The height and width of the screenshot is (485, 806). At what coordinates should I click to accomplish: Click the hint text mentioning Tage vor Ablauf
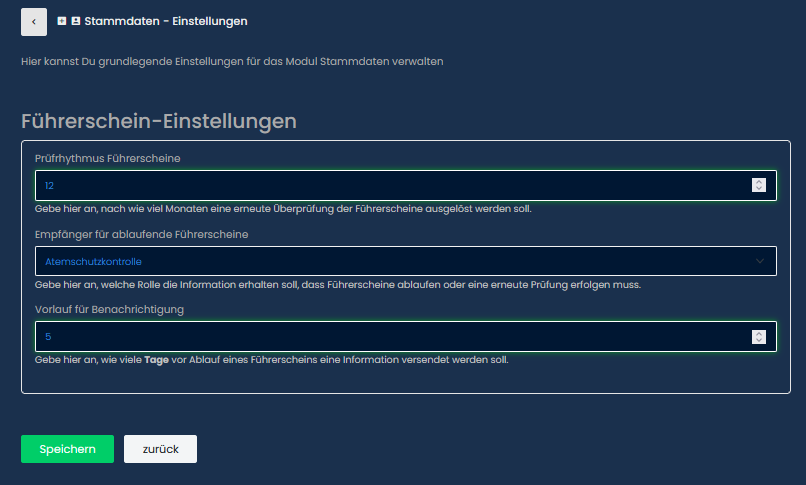click(x=271, y=360)
